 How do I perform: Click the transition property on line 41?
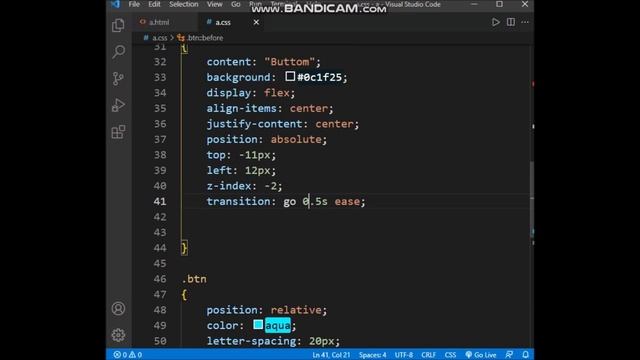pos(238,202)
